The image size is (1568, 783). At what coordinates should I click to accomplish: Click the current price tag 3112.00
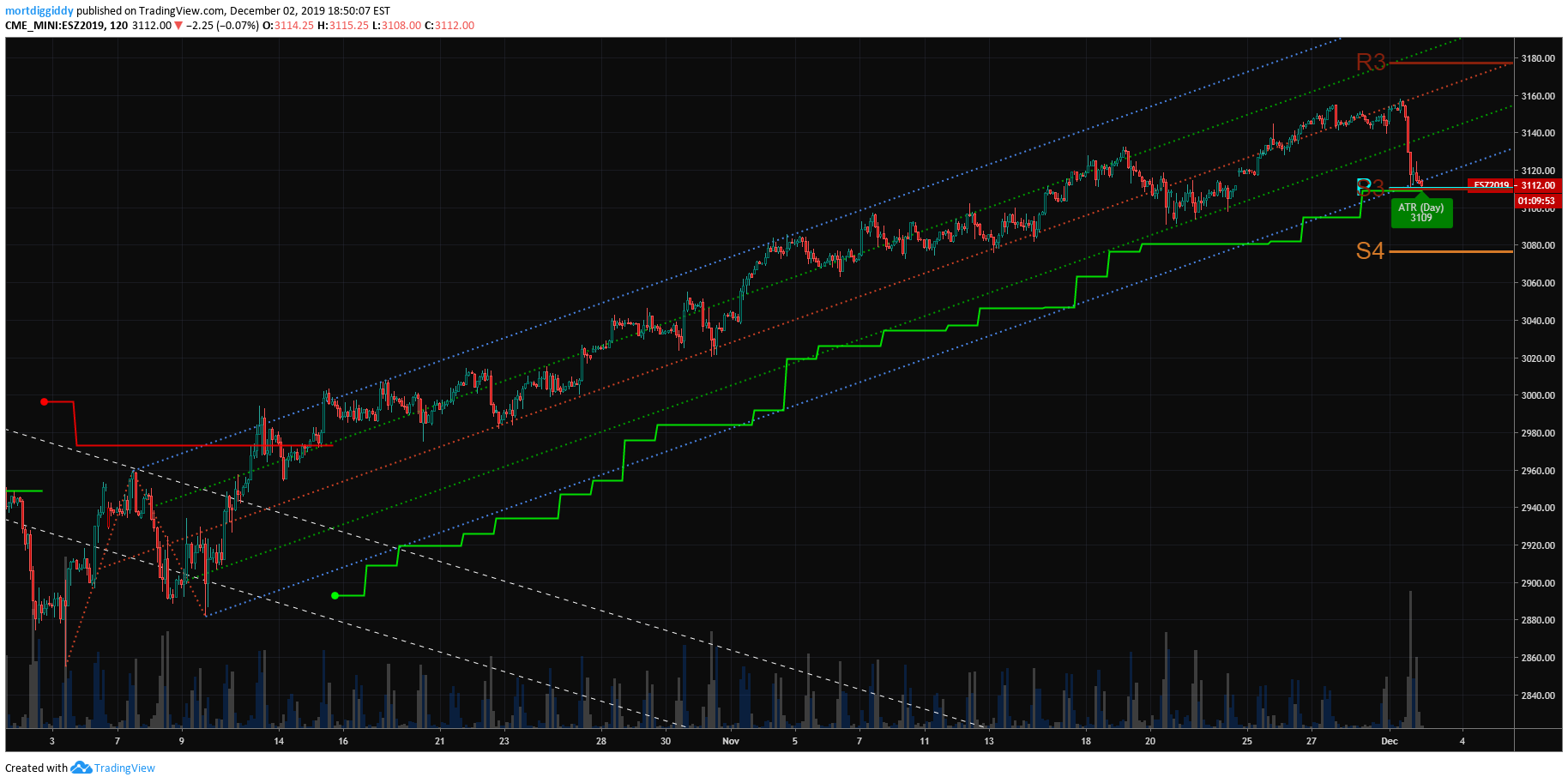1538,185
